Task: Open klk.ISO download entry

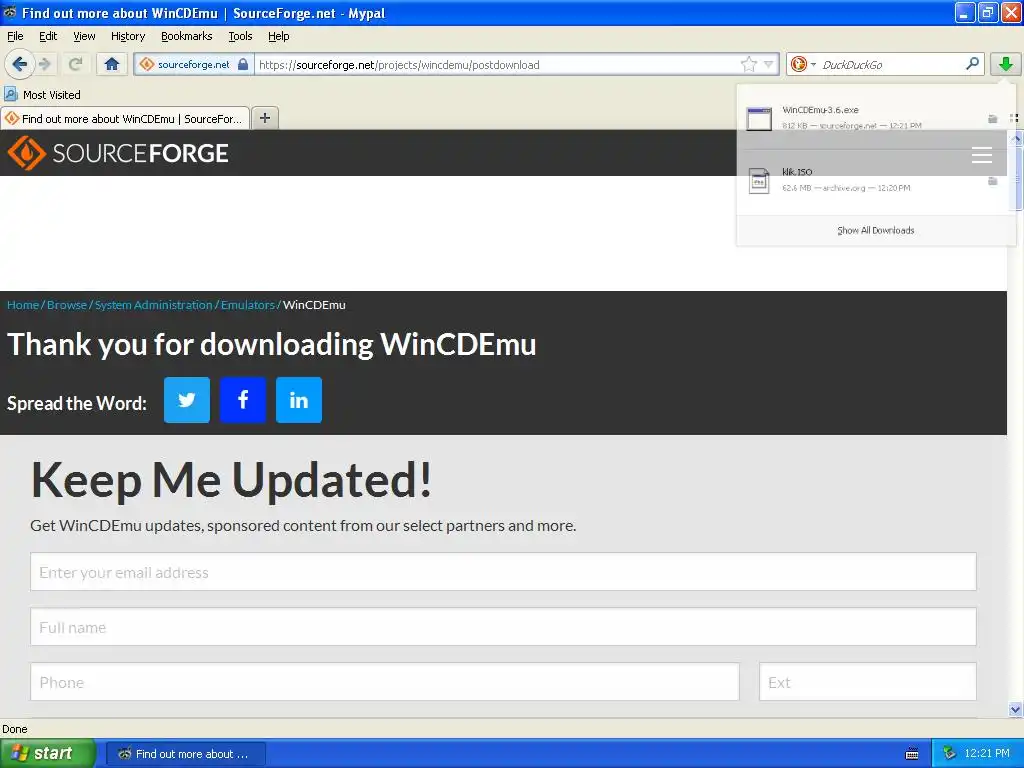Action: [862, 180]
